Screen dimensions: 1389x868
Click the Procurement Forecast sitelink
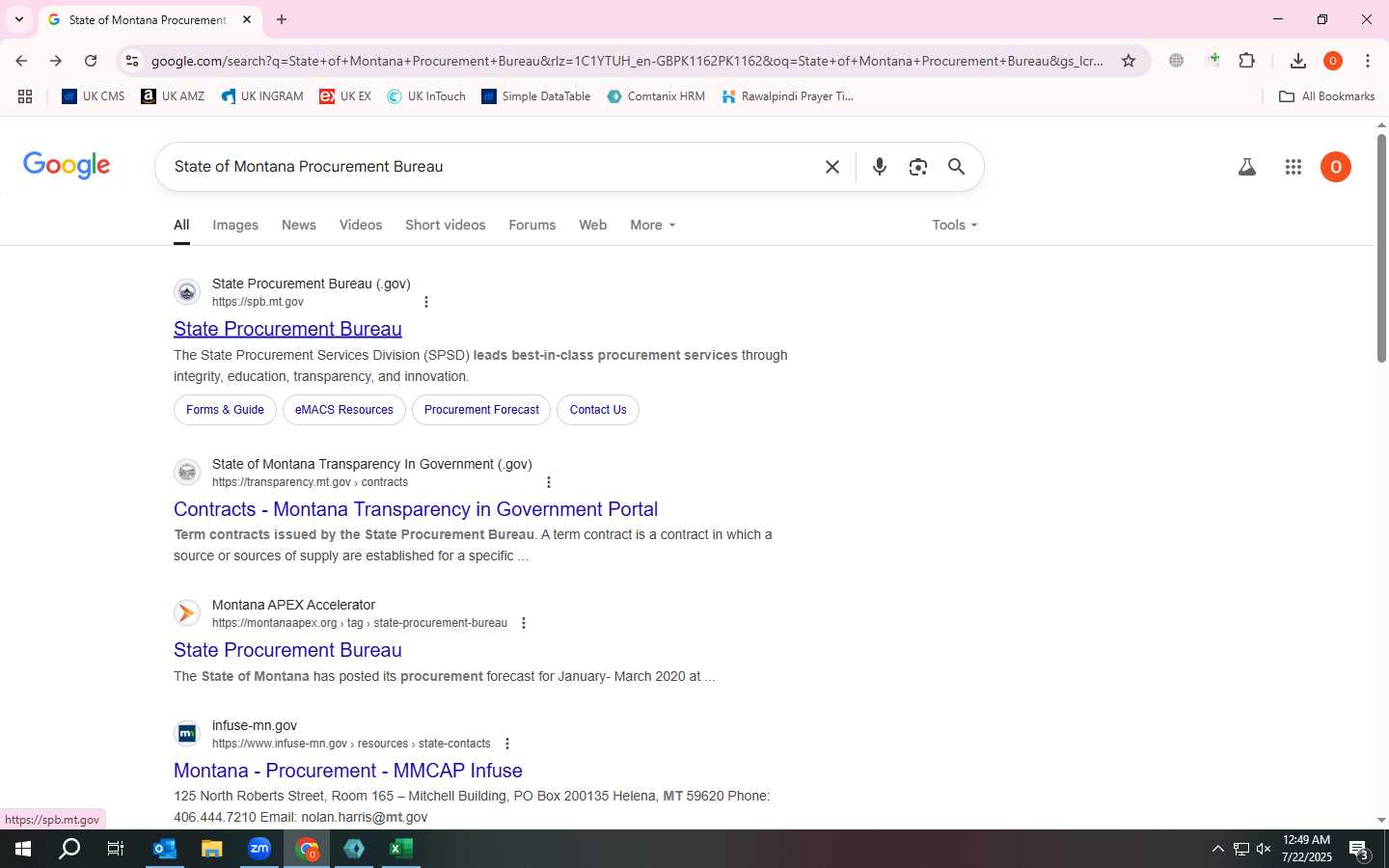click(481, 410)
